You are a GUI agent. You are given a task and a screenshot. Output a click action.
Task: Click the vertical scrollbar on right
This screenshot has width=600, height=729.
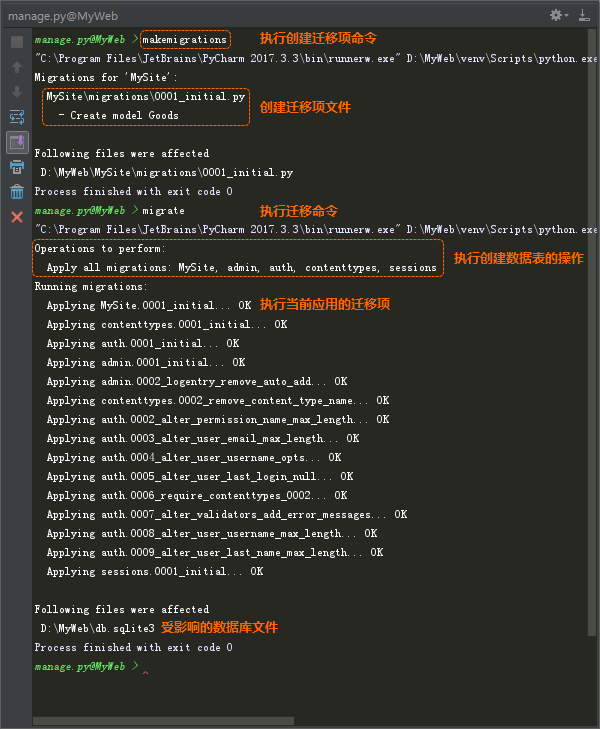tap(592, 333)
